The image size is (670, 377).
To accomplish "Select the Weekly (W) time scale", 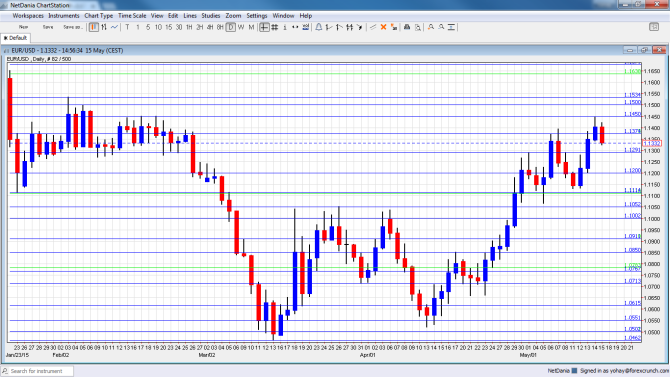I will tap(241, 27).
